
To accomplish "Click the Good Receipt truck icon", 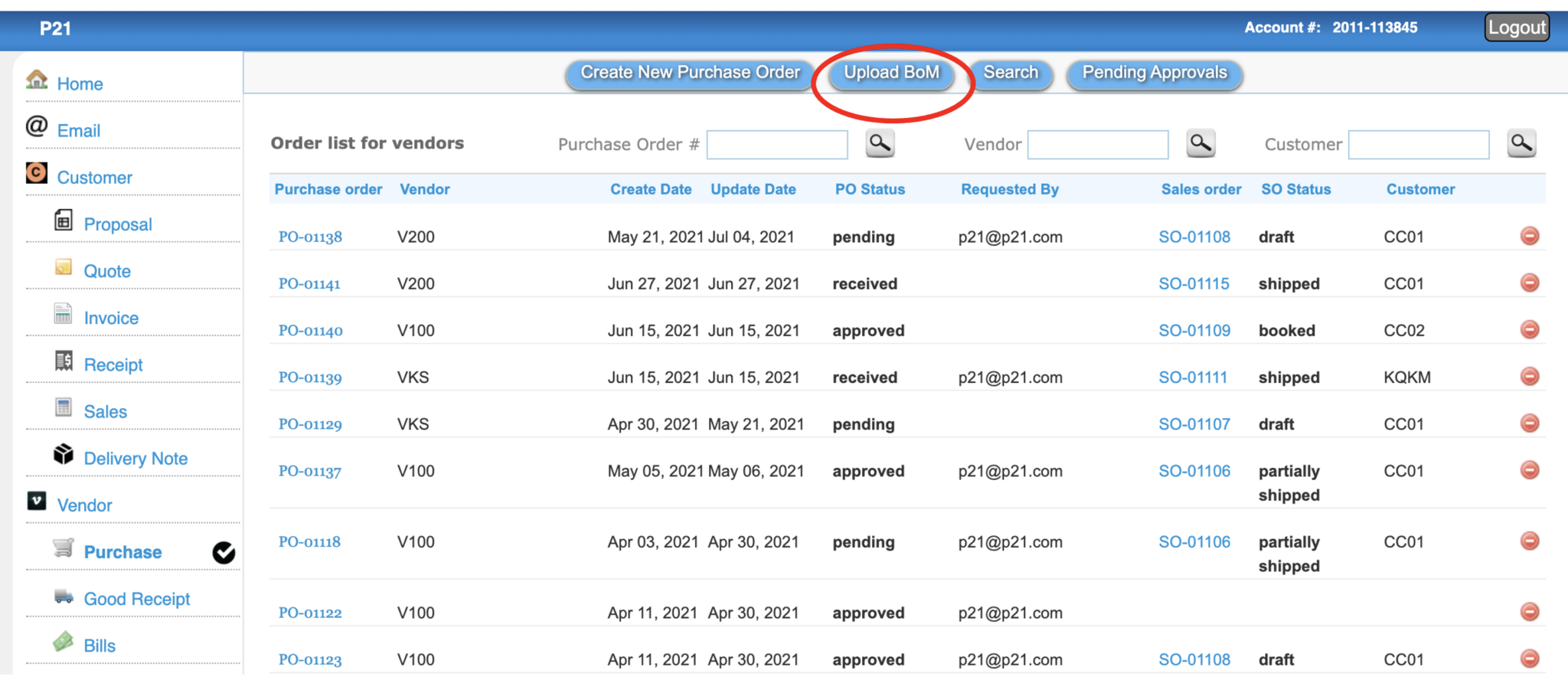I will 64,596.
